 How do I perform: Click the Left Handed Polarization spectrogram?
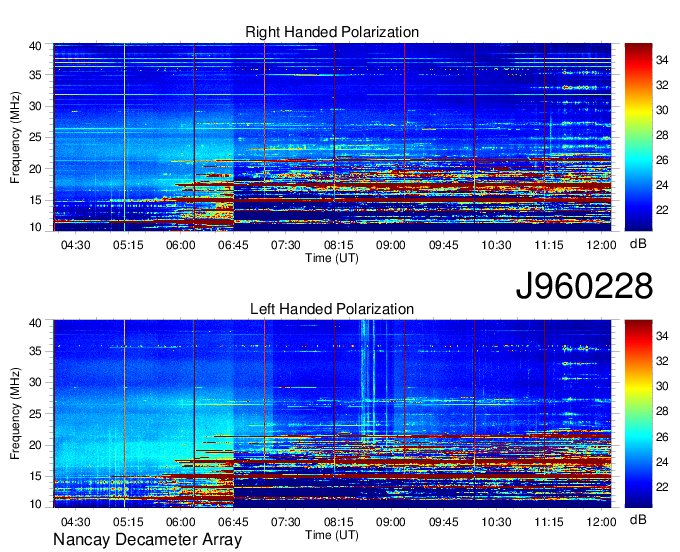click(332, 414)
